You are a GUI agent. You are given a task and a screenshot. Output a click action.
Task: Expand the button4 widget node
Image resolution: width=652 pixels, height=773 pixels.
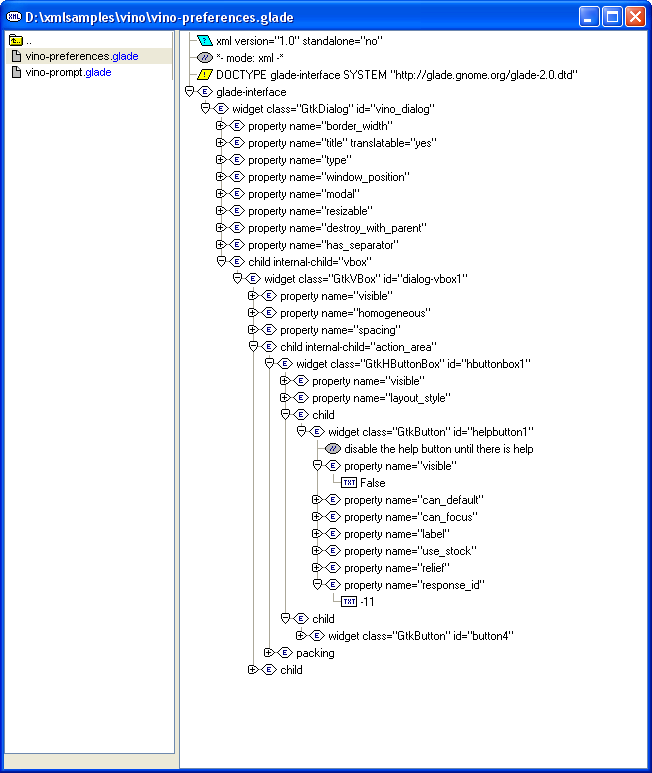point(302,636)
